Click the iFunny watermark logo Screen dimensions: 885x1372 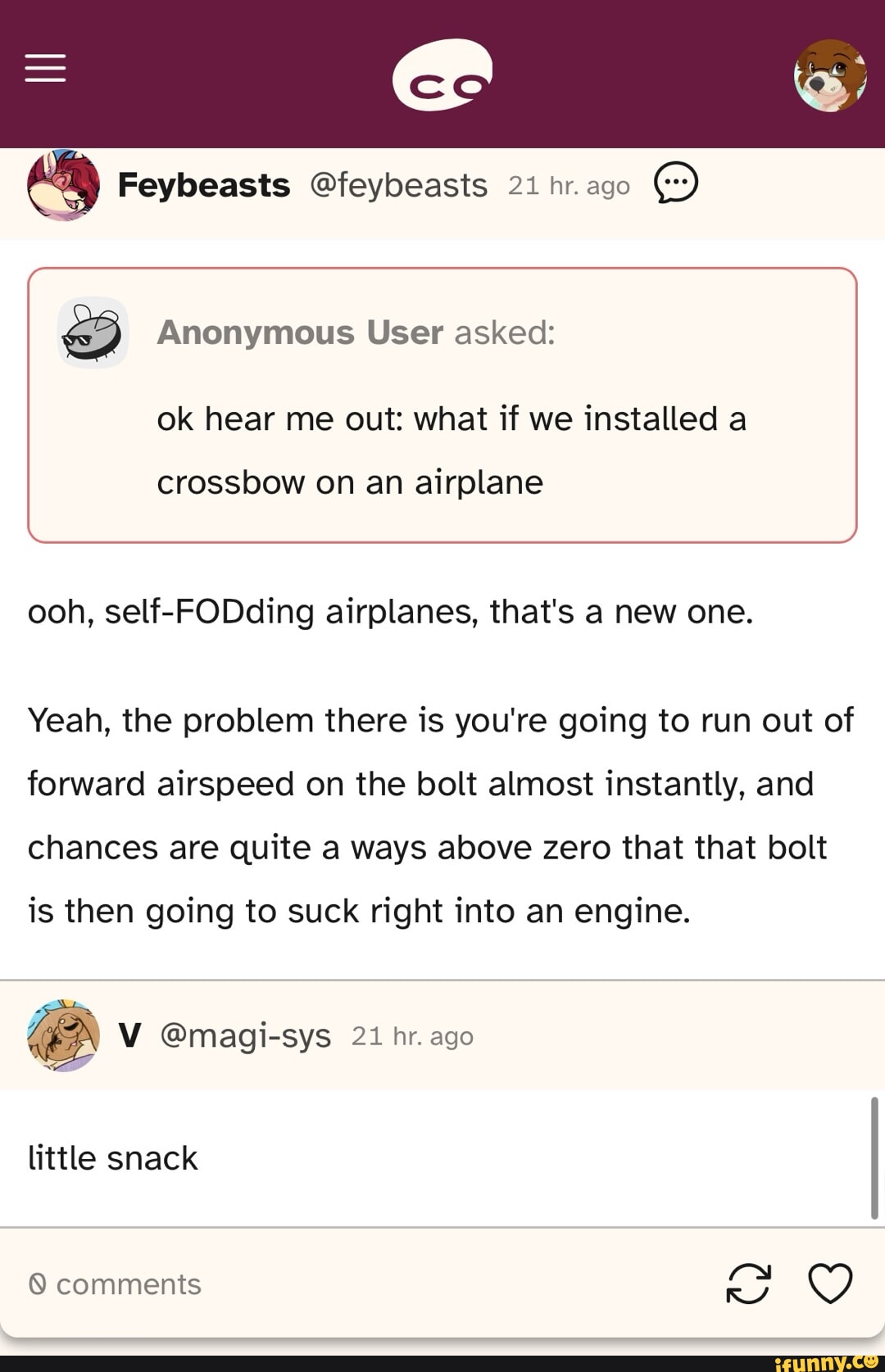pyautogui.click(x=826, y=1361)
